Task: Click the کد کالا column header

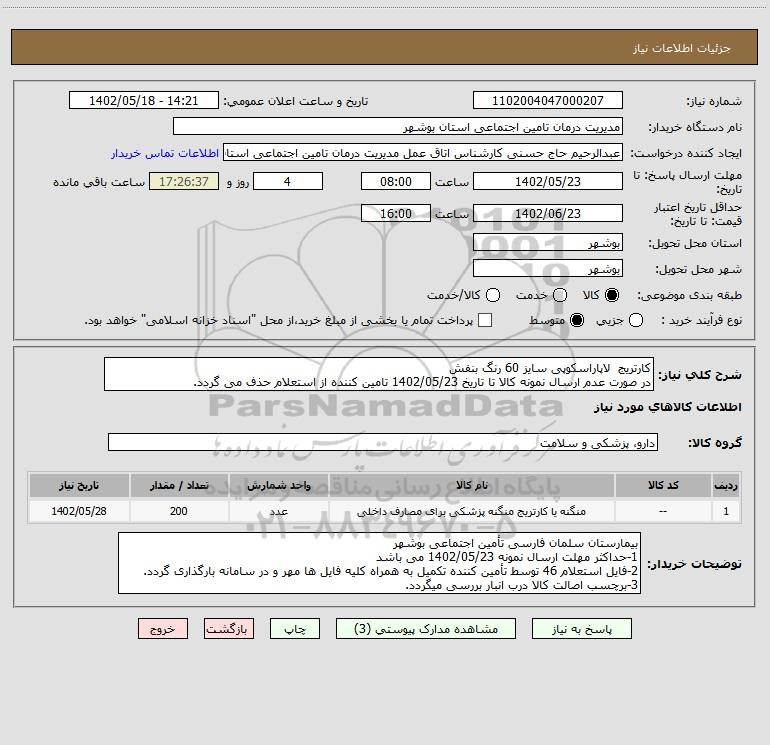Action: 663,485
